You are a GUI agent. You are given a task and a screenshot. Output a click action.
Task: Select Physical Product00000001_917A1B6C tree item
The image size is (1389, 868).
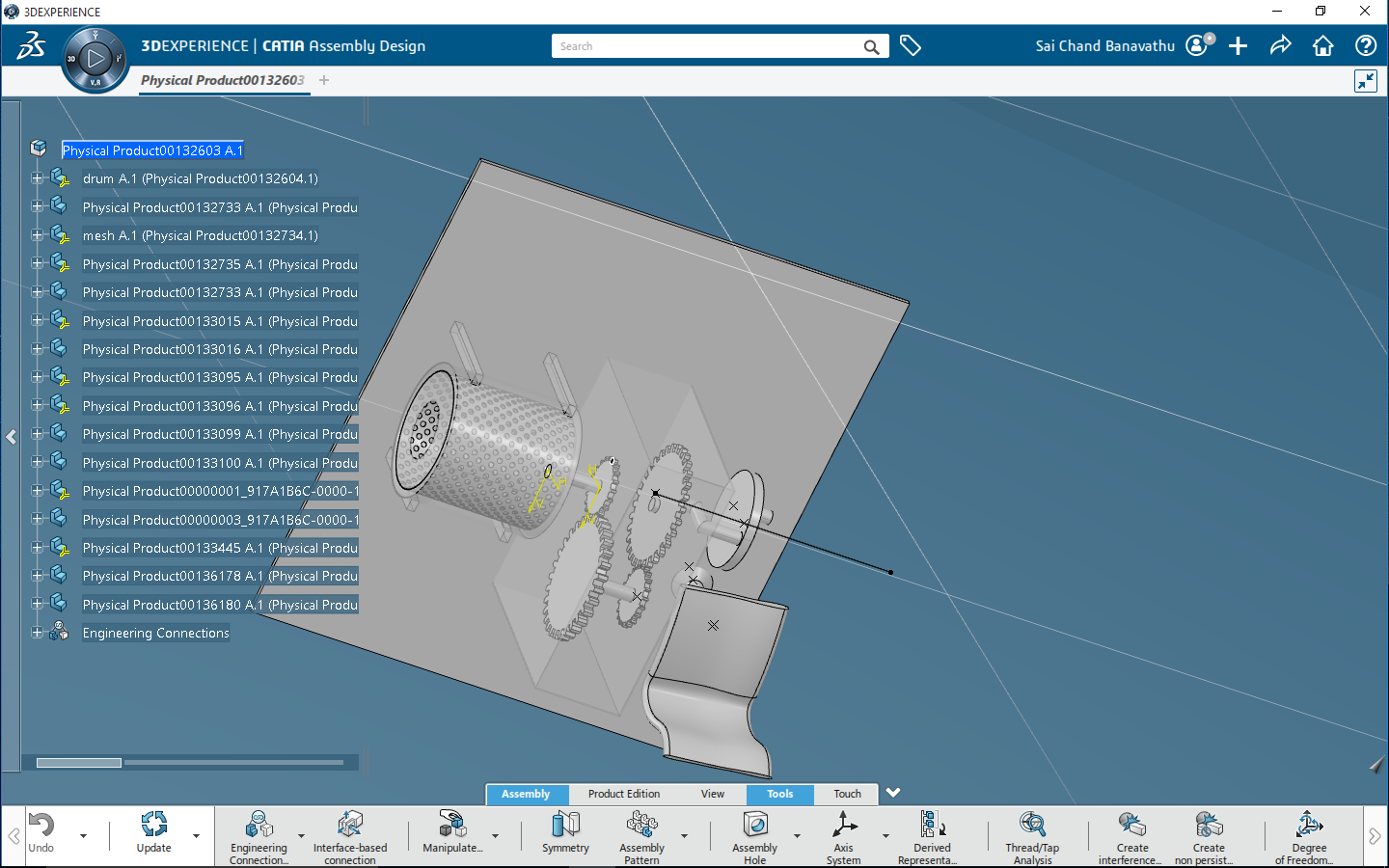click(x=220, y=491)
